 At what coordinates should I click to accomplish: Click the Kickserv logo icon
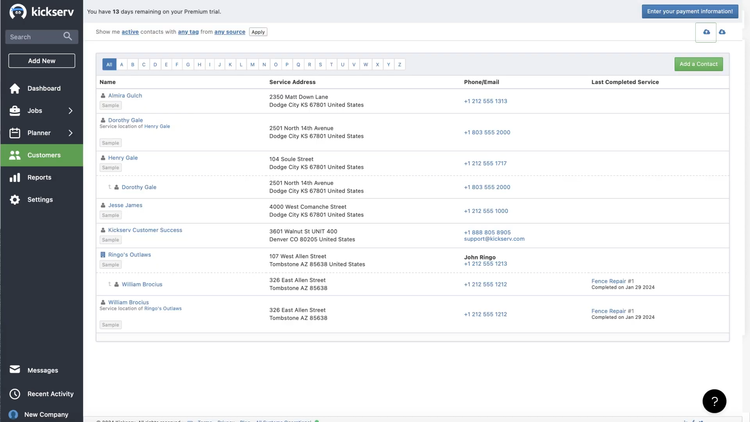18,11
